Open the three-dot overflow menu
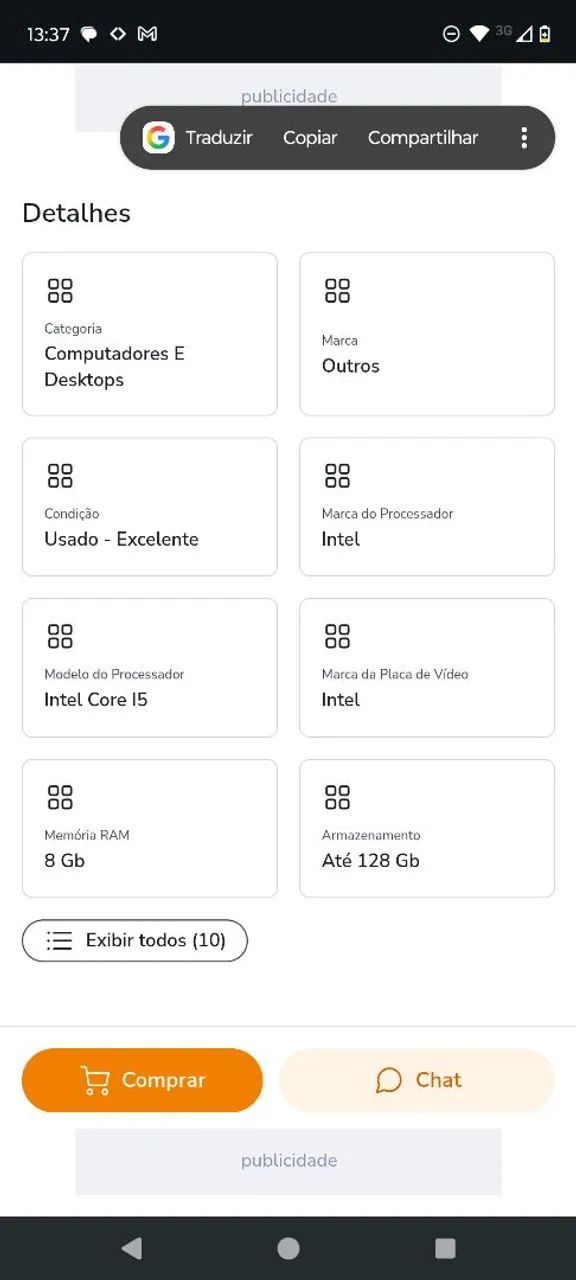Image resolution: width=576 pixels, height=1280 pixels. [524, 138]
